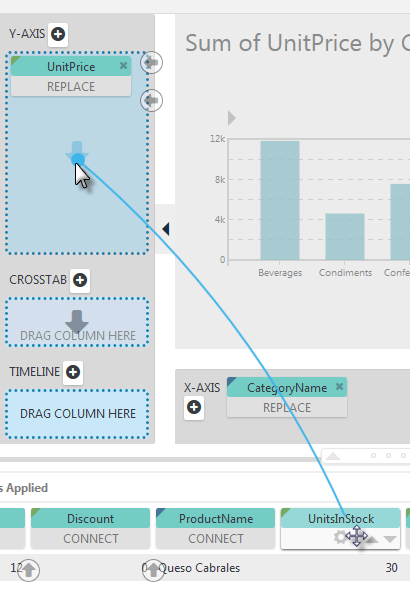The width and height of the screenshot is (410, 602).
Task: Click CONNECT under the Discount column
Action: pos(91,539)
